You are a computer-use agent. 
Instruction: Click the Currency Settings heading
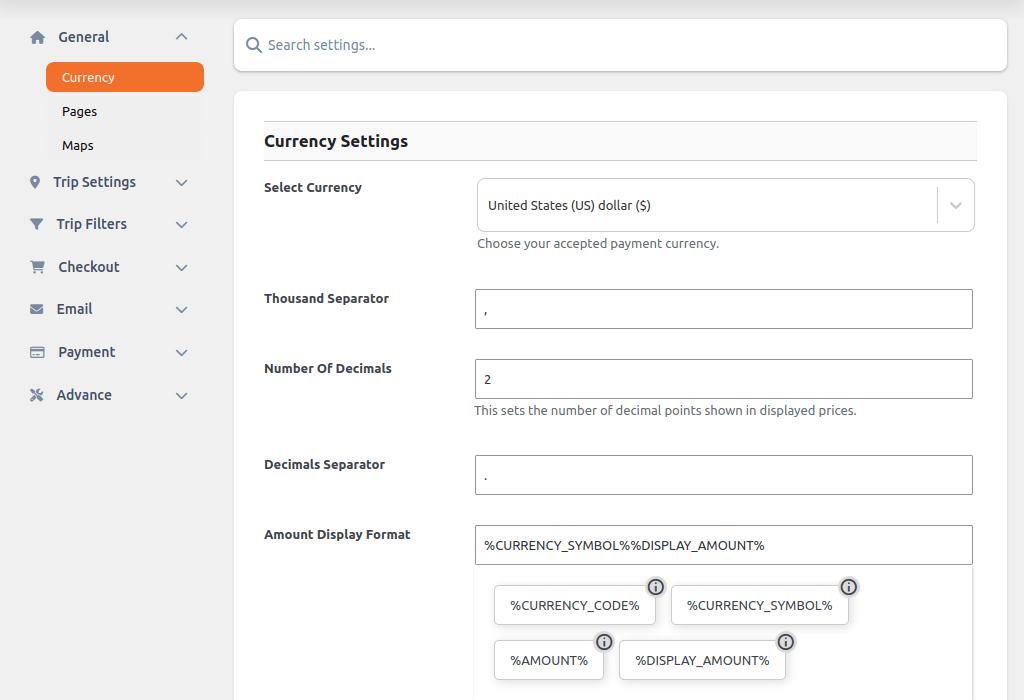click(336, 141)
